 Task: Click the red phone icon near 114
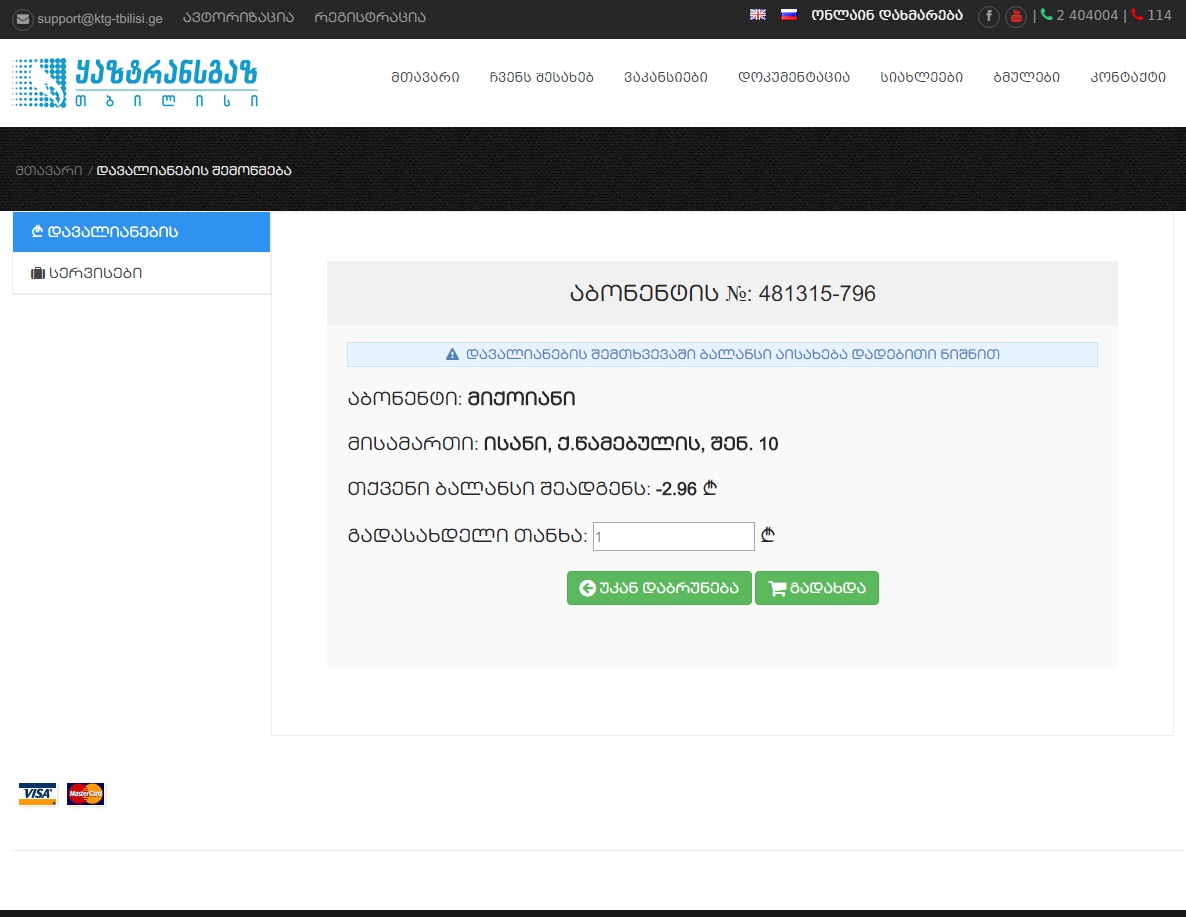click(1137, 14)
